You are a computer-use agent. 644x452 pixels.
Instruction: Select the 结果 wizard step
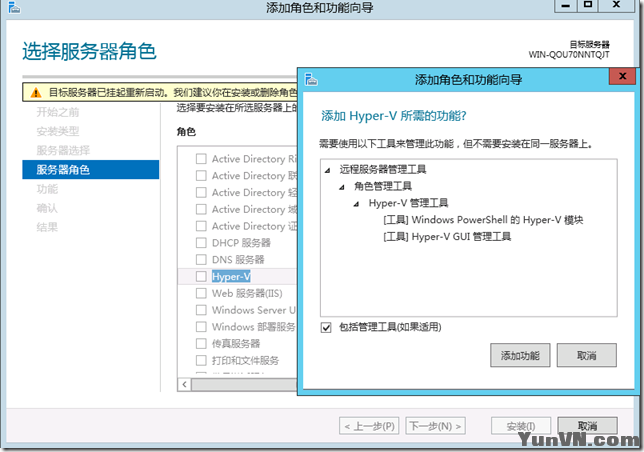[47, 227]
